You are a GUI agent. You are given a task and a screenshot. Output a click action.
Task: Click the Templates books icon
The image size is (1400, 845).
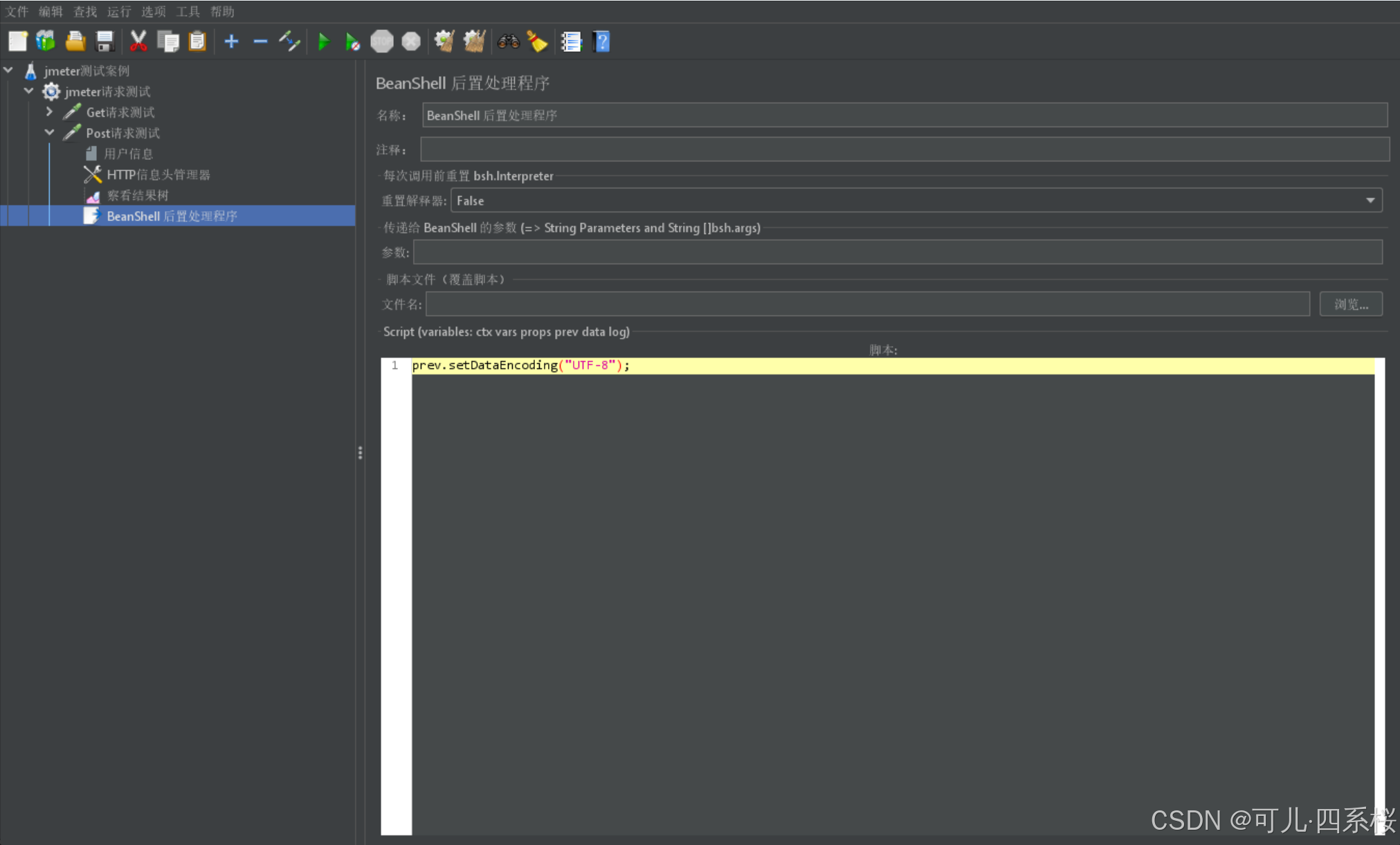pos(46,42)
